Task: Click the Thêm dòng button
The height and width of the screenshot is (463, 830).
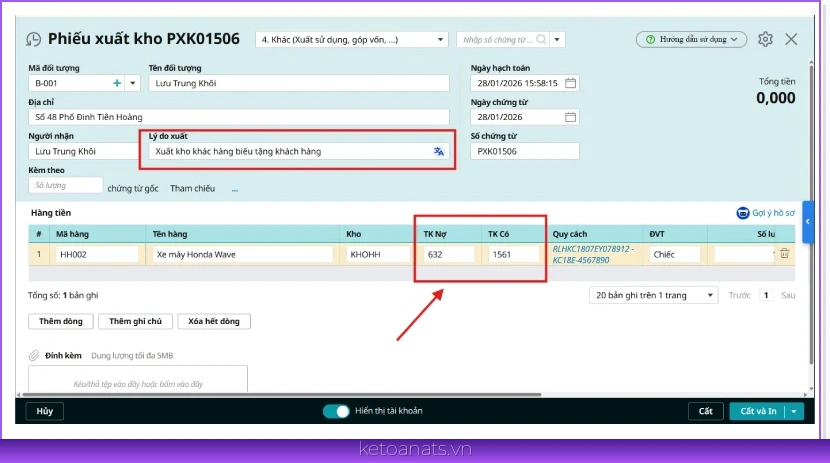Action: click(x=61, y=321)
